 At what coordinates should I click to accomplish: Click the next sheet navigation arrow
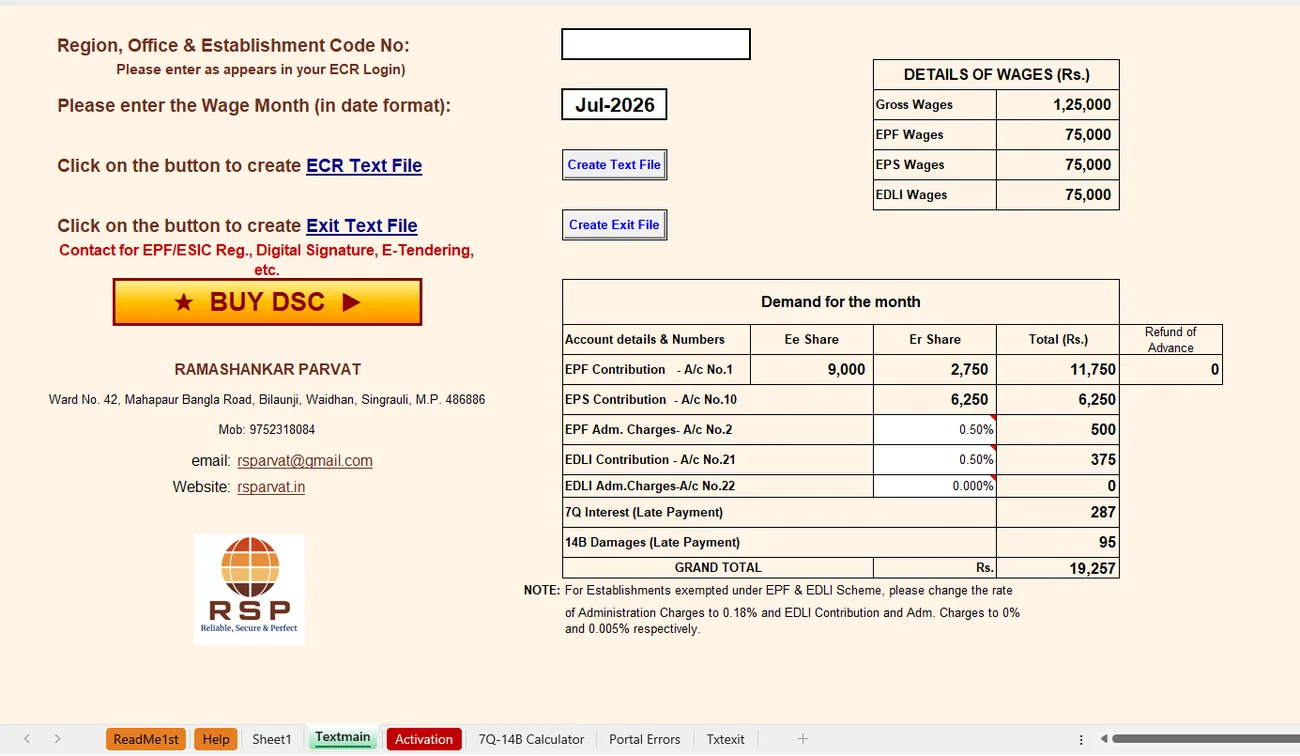(58, 739)
